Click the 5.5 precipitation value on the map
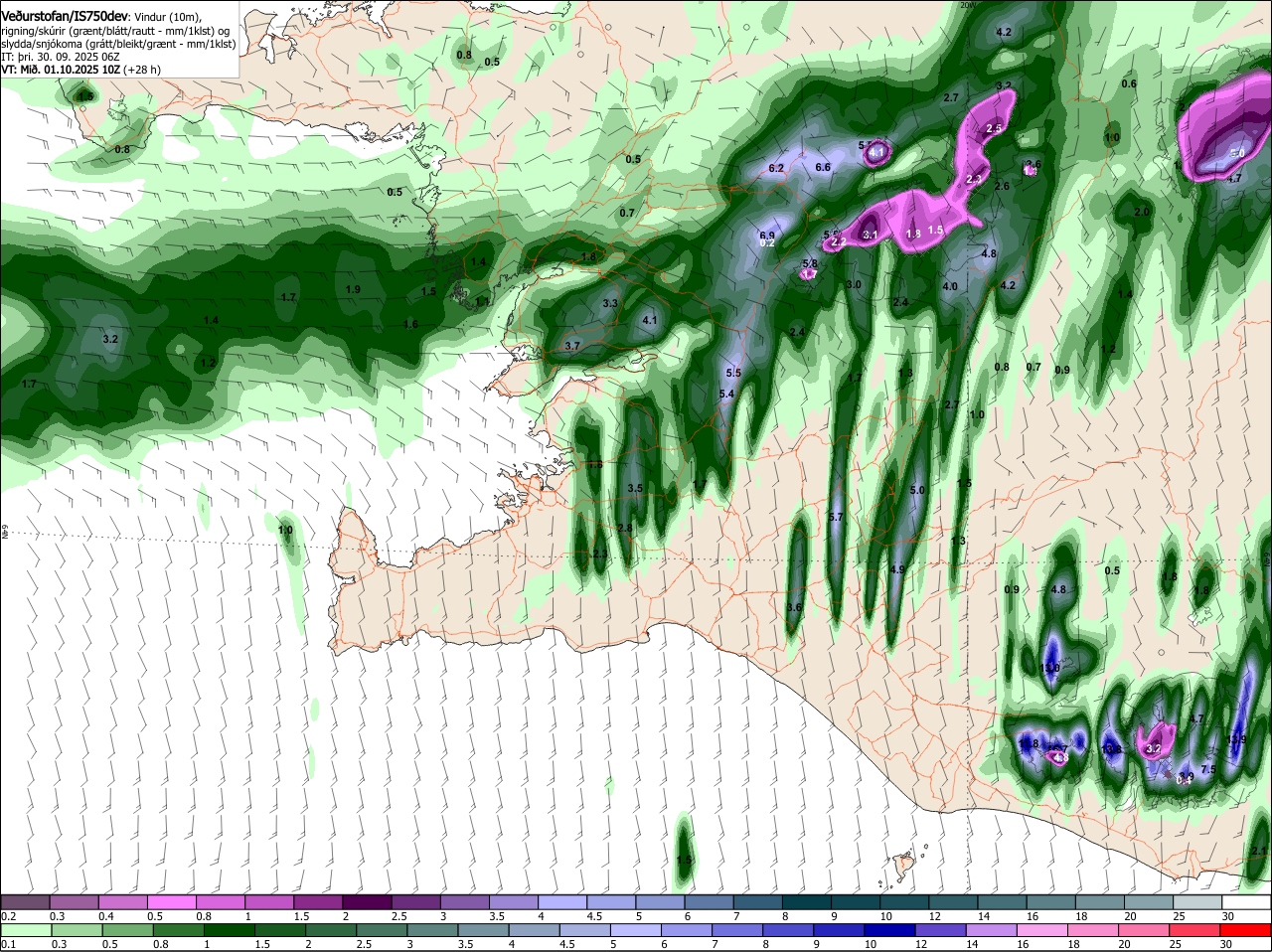Viewport: 1272px width, 952px height. click(734, 373)
